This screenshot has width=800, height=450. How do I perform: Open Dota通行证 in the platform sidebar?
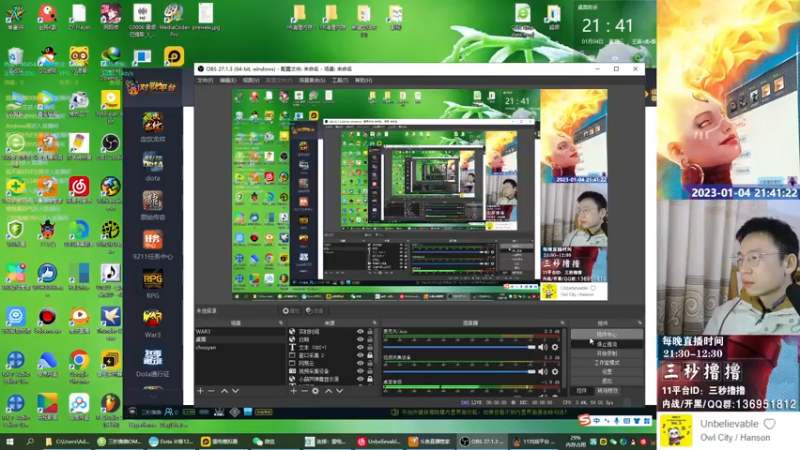[x=153, y=363]
